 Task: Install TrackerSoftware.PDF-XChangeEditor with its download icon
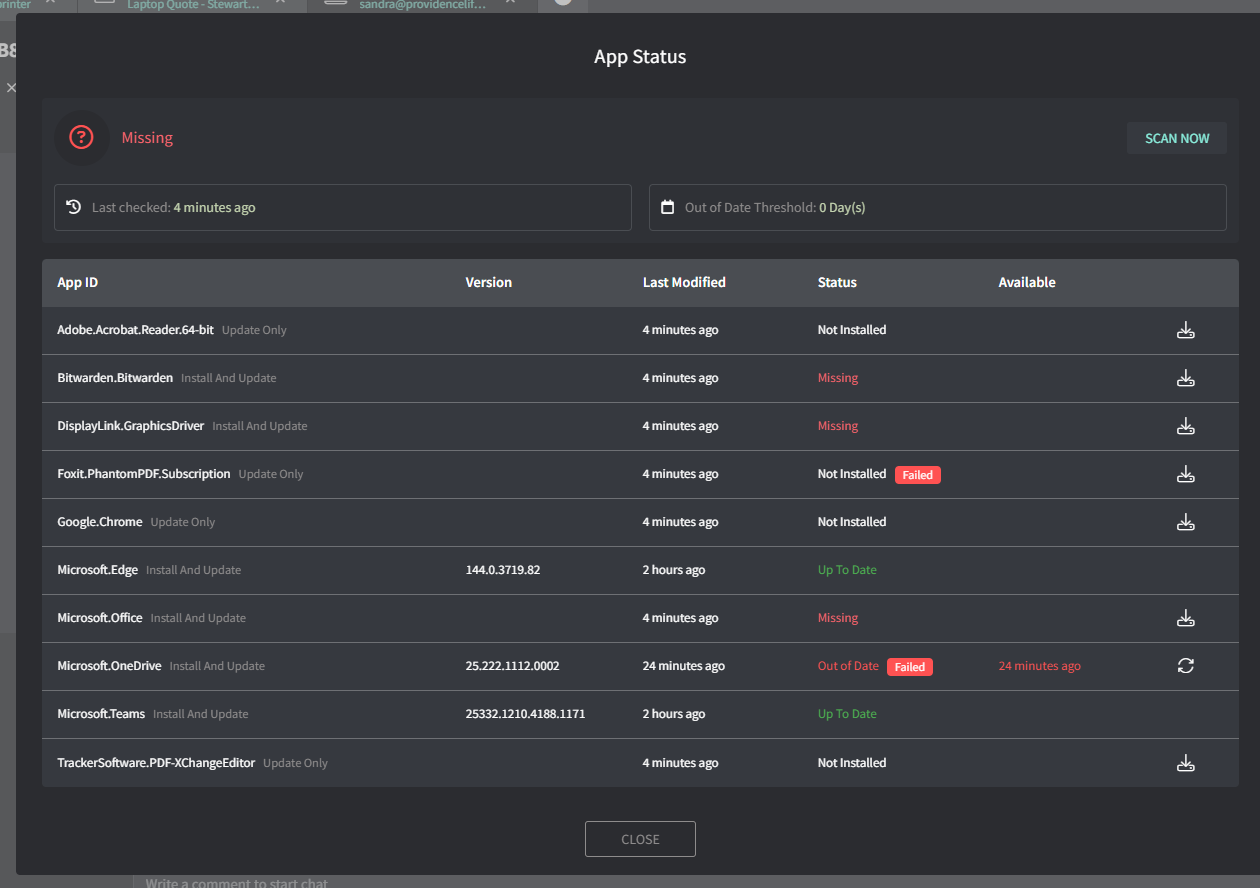point(1185,763)
